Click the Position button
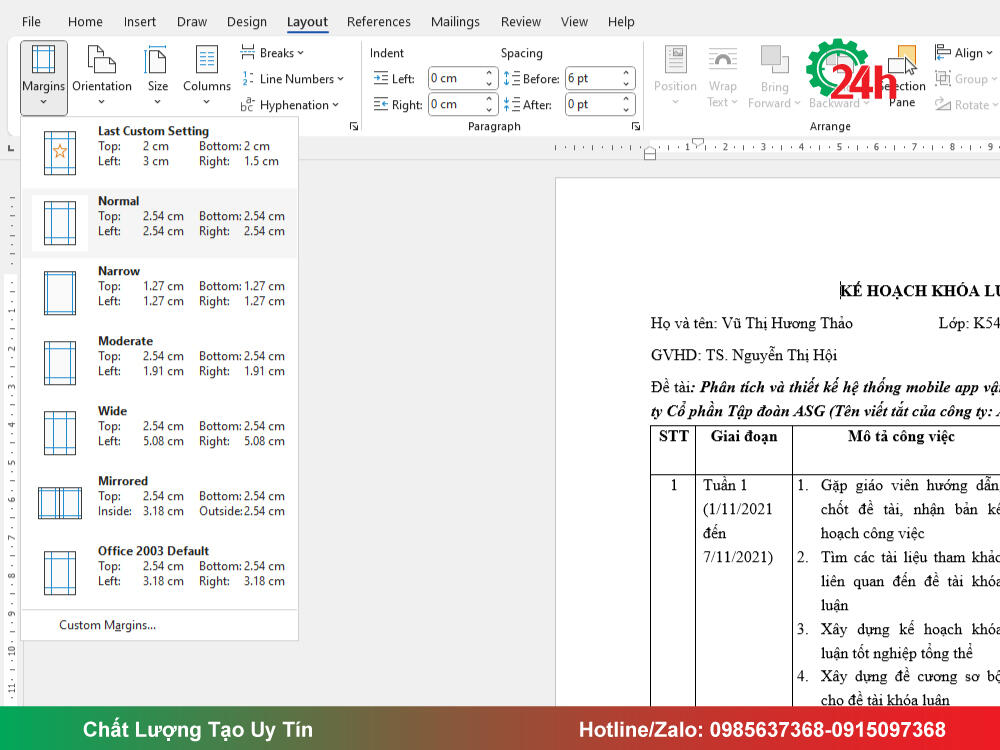Viewport: 1000px width, 750px height. pos(675,76)
